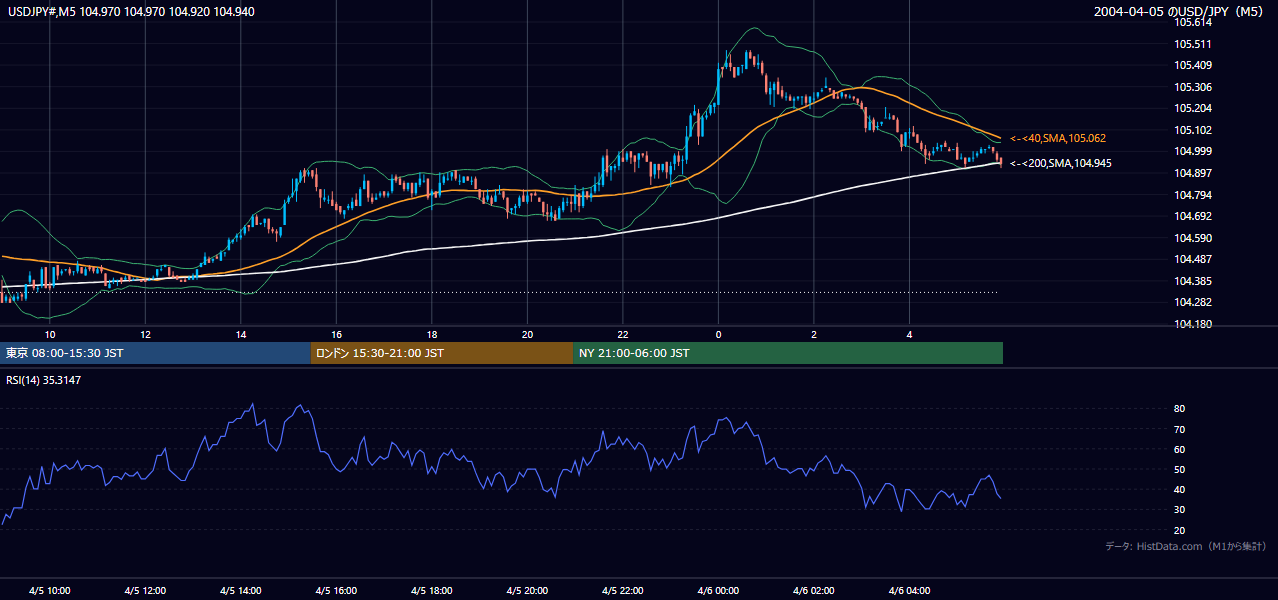Click price axis value 105.204
The height and width of the screenshot is (600, 1278).
point(1193,108)
